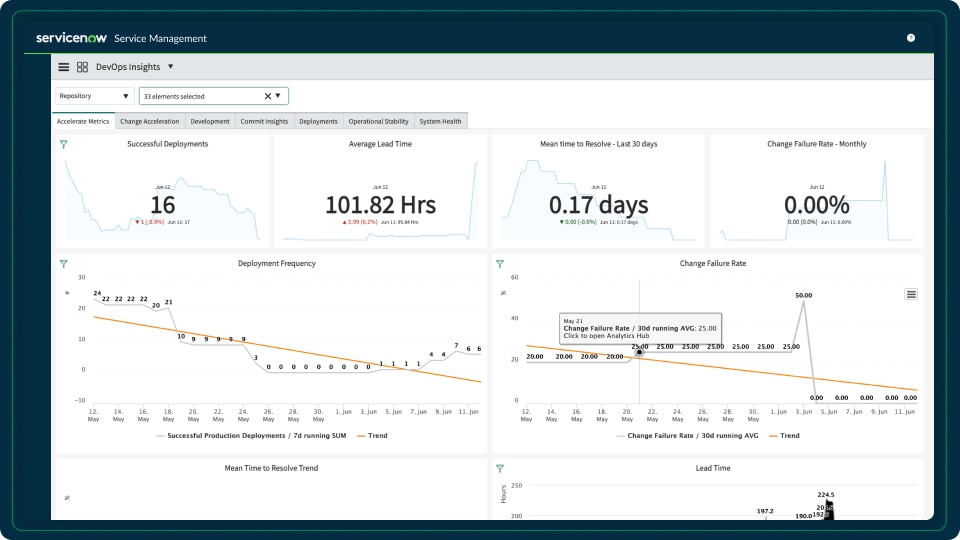Screen dimensions: 960x540
Task: Click filter icon on Successful Deployments widget
Action: point(64,144)
